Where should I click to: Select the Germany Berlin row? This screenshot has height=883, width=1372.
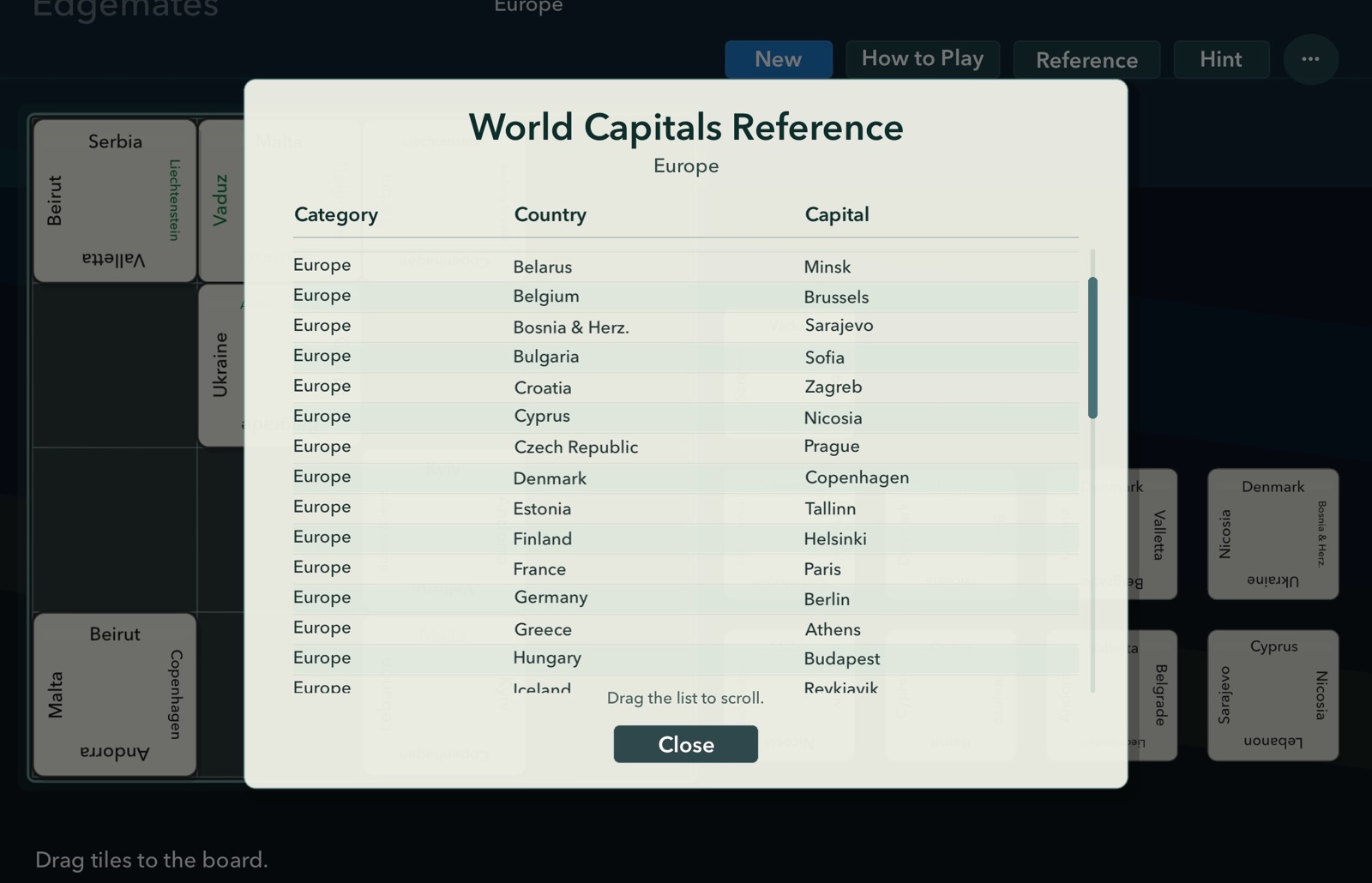pyautogui.click(x=685, y=598)
